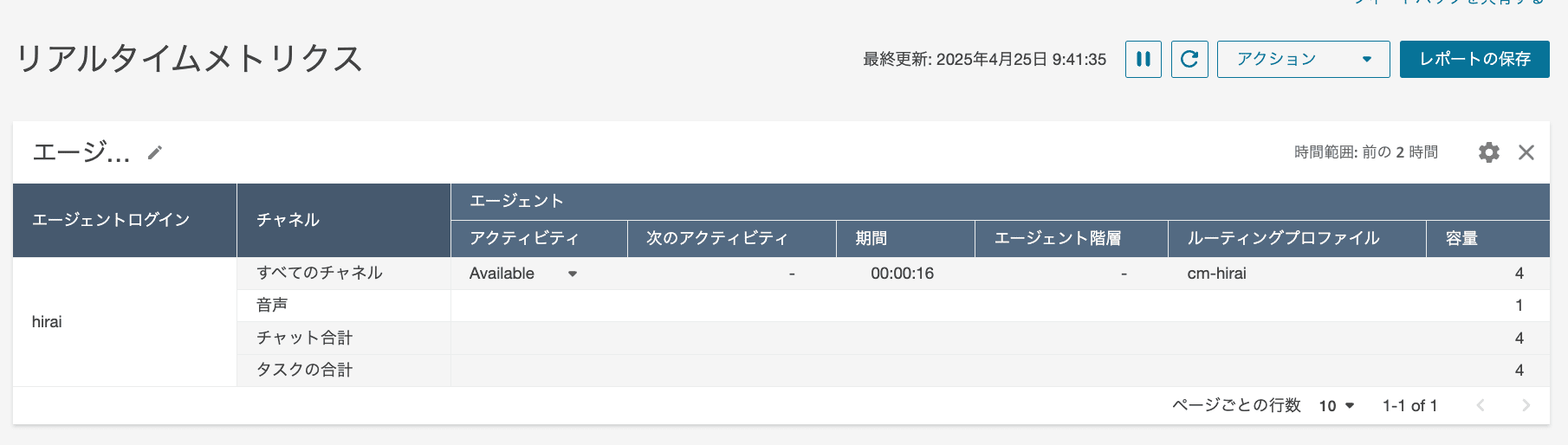1568x445 pixels.
Task: Pause the real-time metrics auto-refresh
Action: pos(1144,59)
